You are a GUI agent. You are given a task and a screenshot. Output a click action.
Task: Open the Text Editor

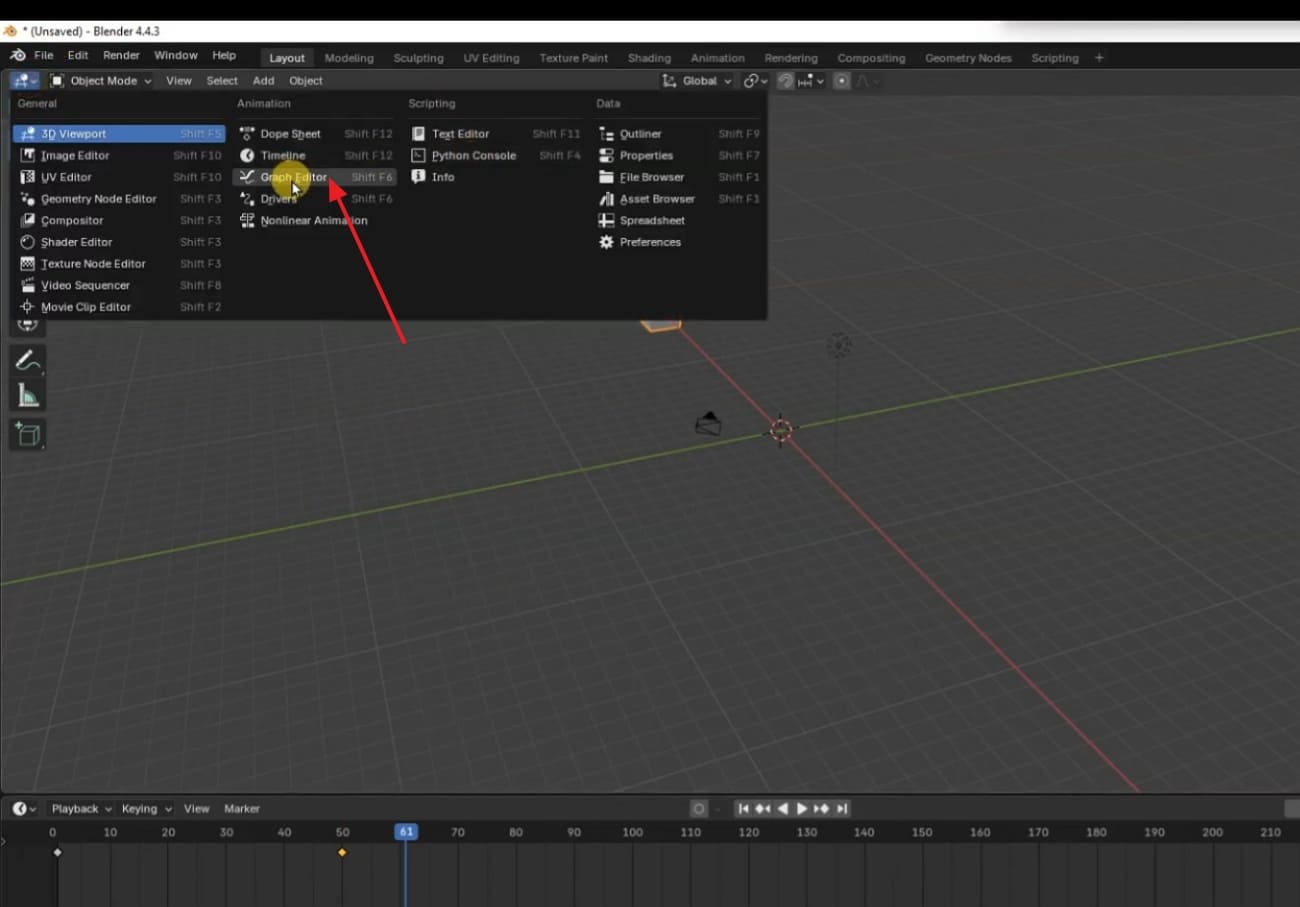(x=495, y=133)
